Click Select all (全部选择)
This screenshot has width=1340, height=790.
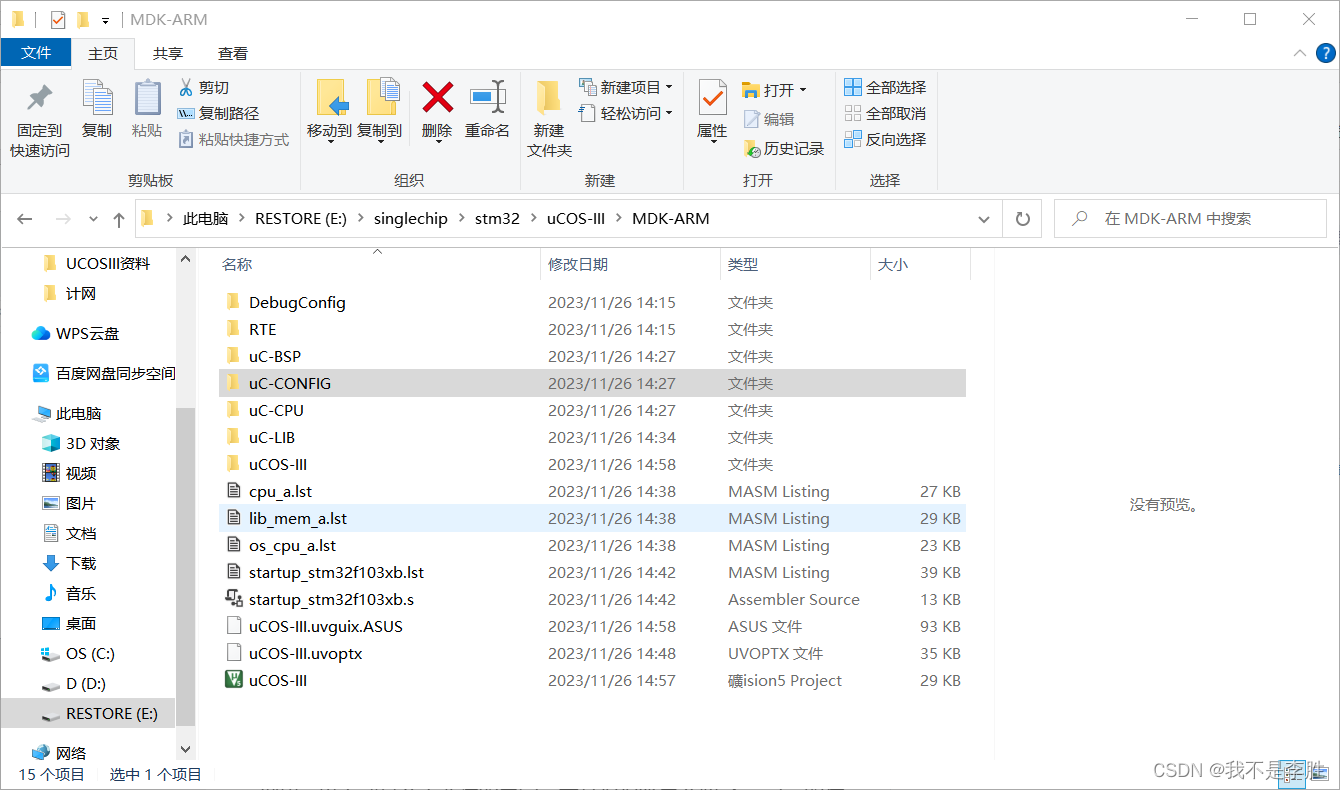(885, 88)
